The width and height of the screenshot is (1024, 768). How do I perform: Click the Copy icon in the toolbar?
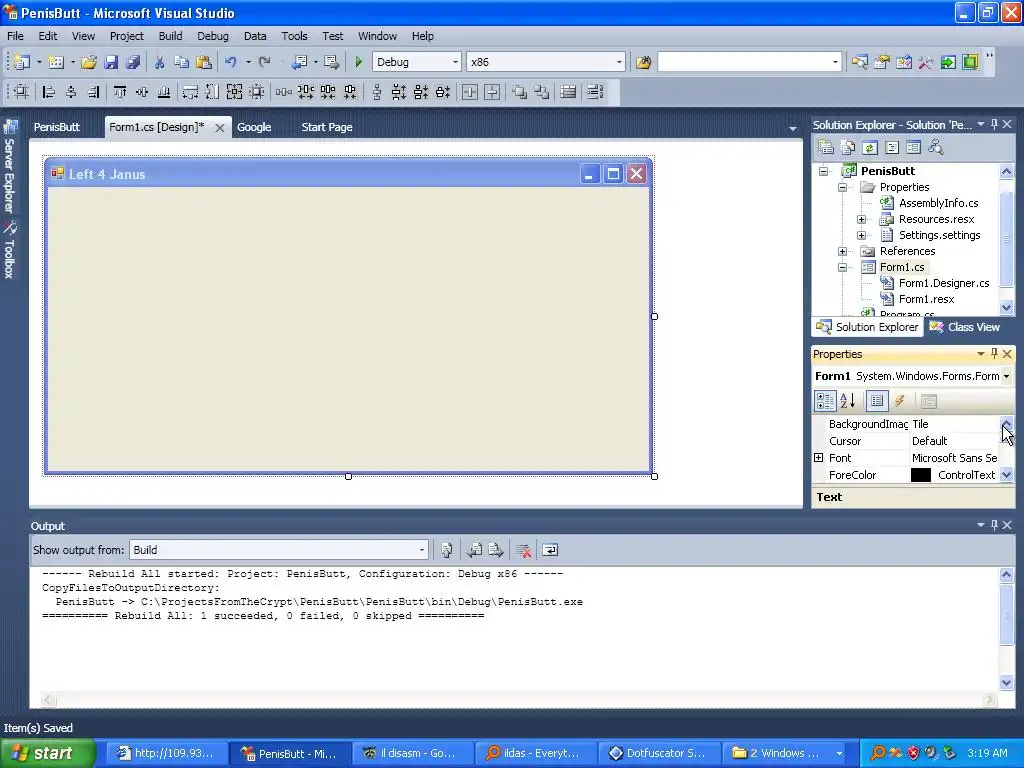[181, 62]
